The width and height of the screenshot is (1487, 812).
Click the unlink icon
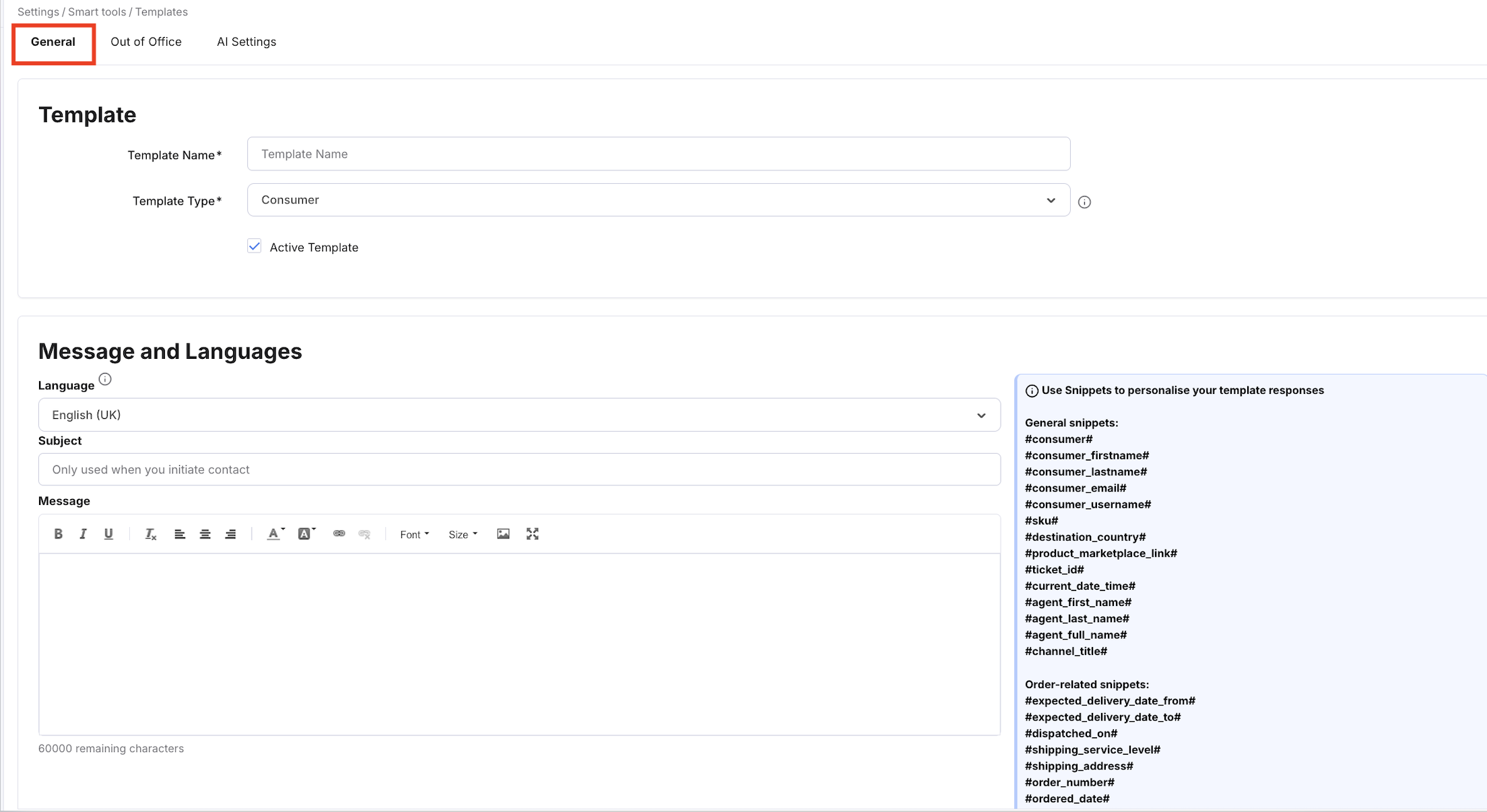click(x=364, y=534)
